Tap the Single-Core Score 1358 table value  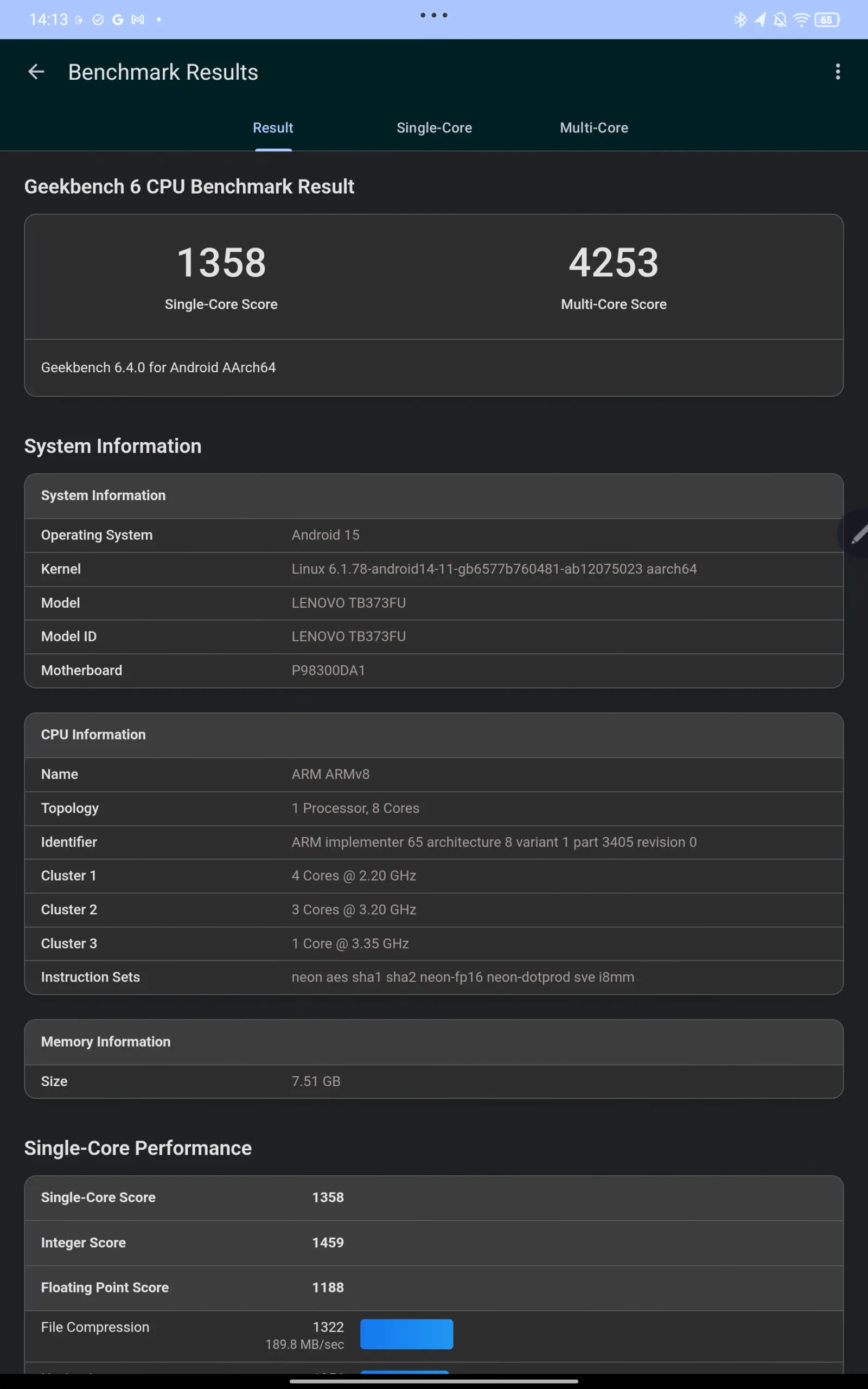(328, 1197)
